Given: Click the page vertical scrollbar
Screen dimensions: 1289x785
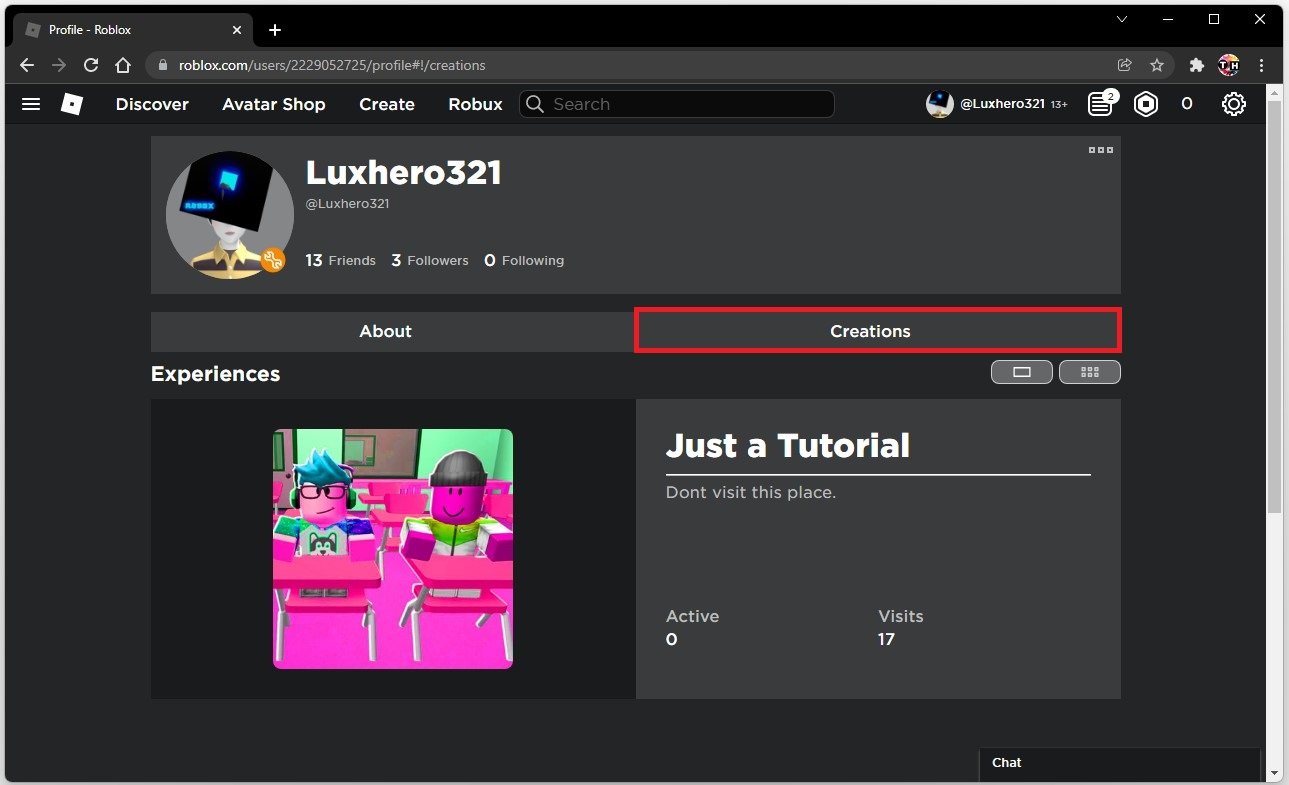Looking at the screenshot, I should point(1274,300).
